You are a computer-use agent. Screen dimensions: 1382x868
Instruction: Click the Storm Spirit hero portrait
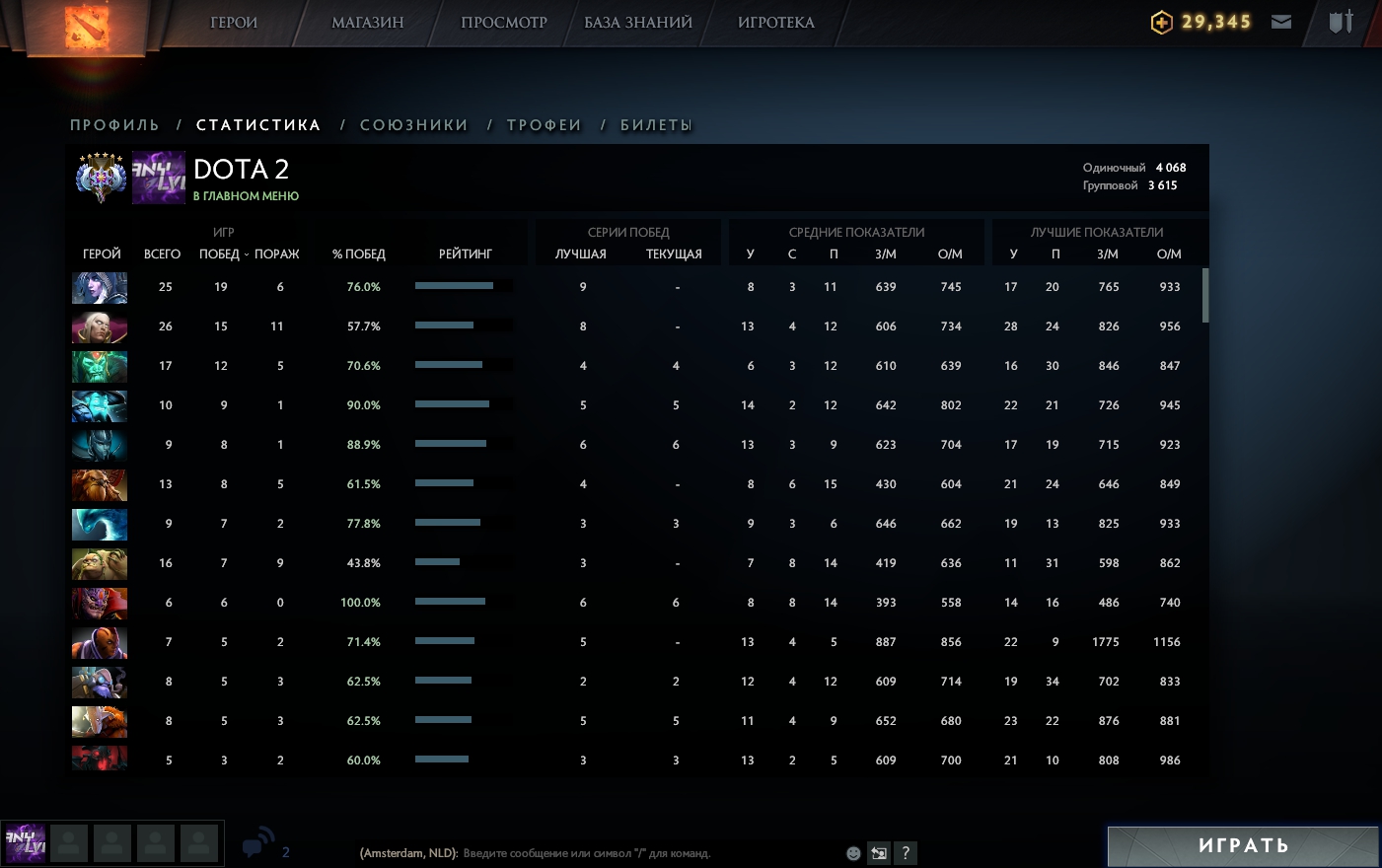tap(100, 405)
